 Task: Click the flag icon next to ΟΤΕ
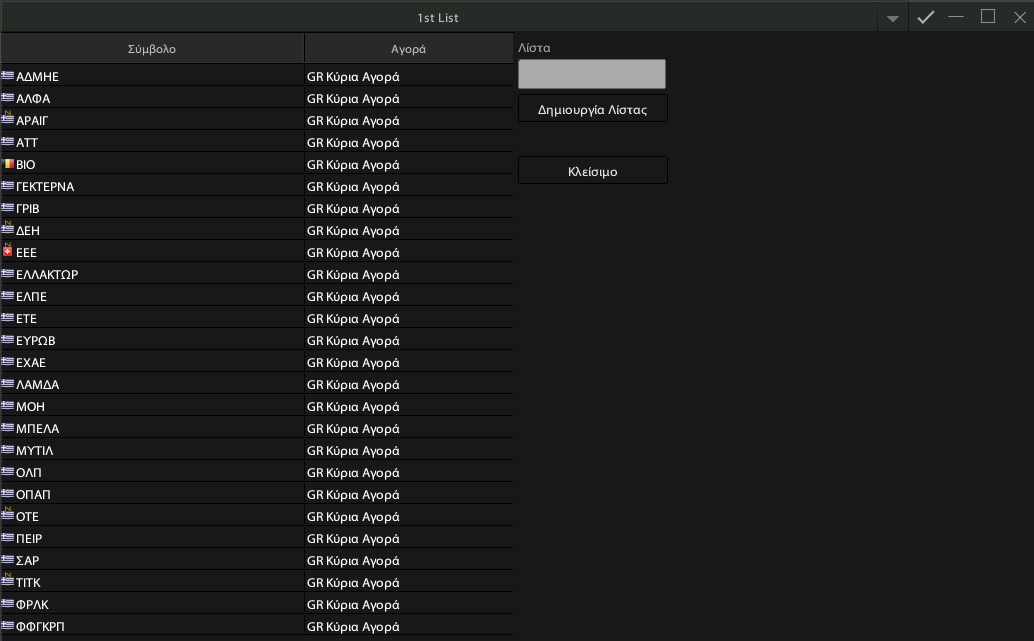pos(8,514)
